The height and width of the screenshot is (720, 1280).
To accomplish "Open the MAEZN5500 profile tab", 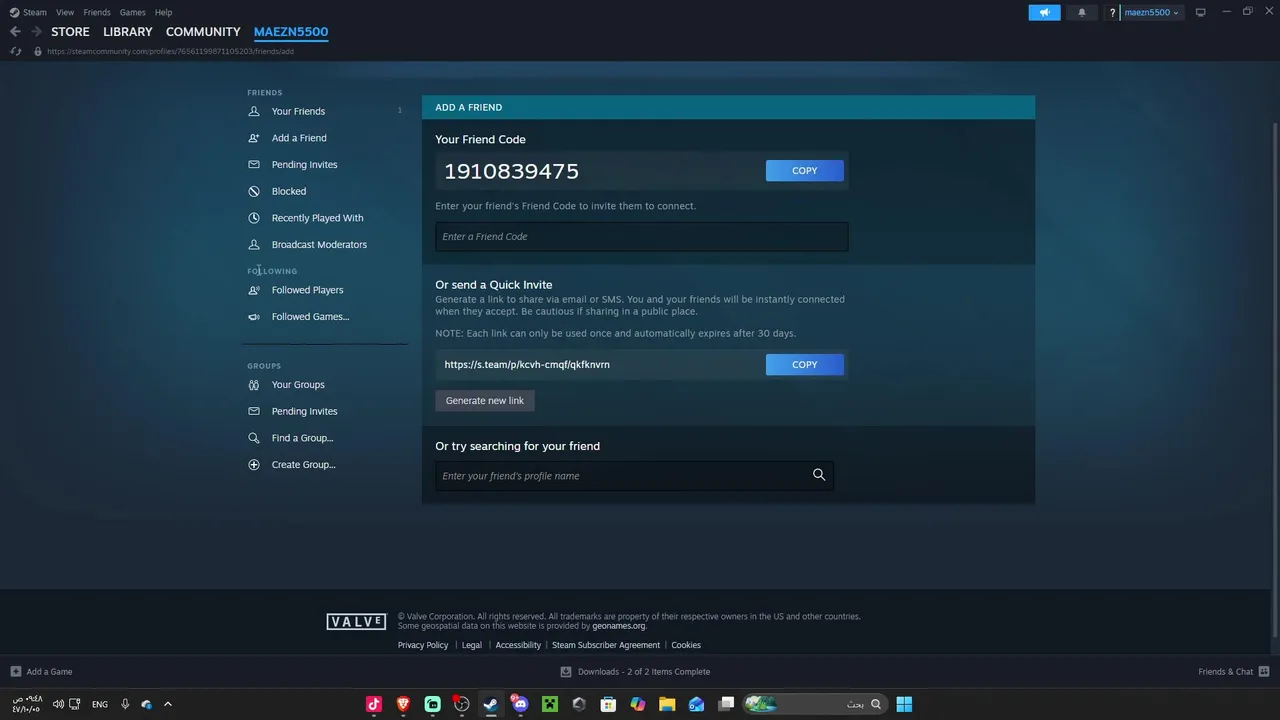I will point(291,32).
